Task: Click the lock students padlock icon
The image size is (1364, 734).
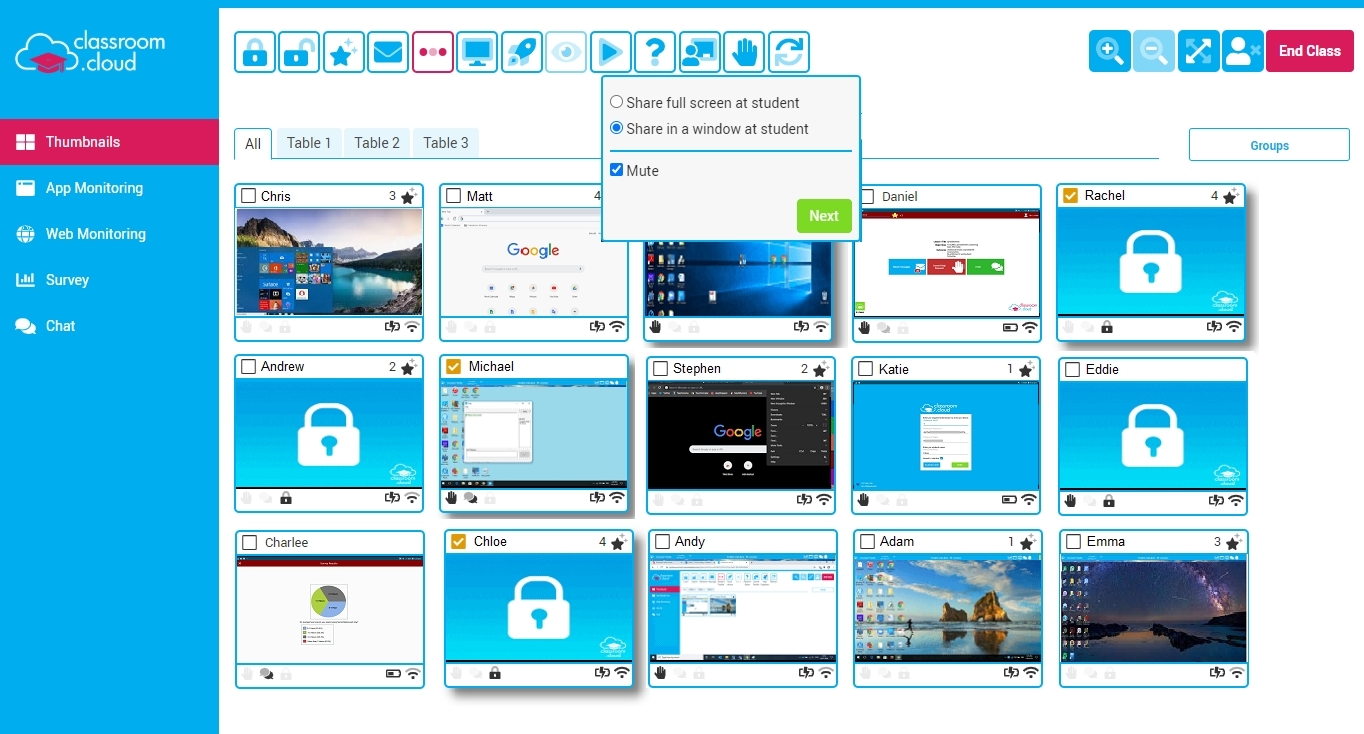Action: click(255, 52)
